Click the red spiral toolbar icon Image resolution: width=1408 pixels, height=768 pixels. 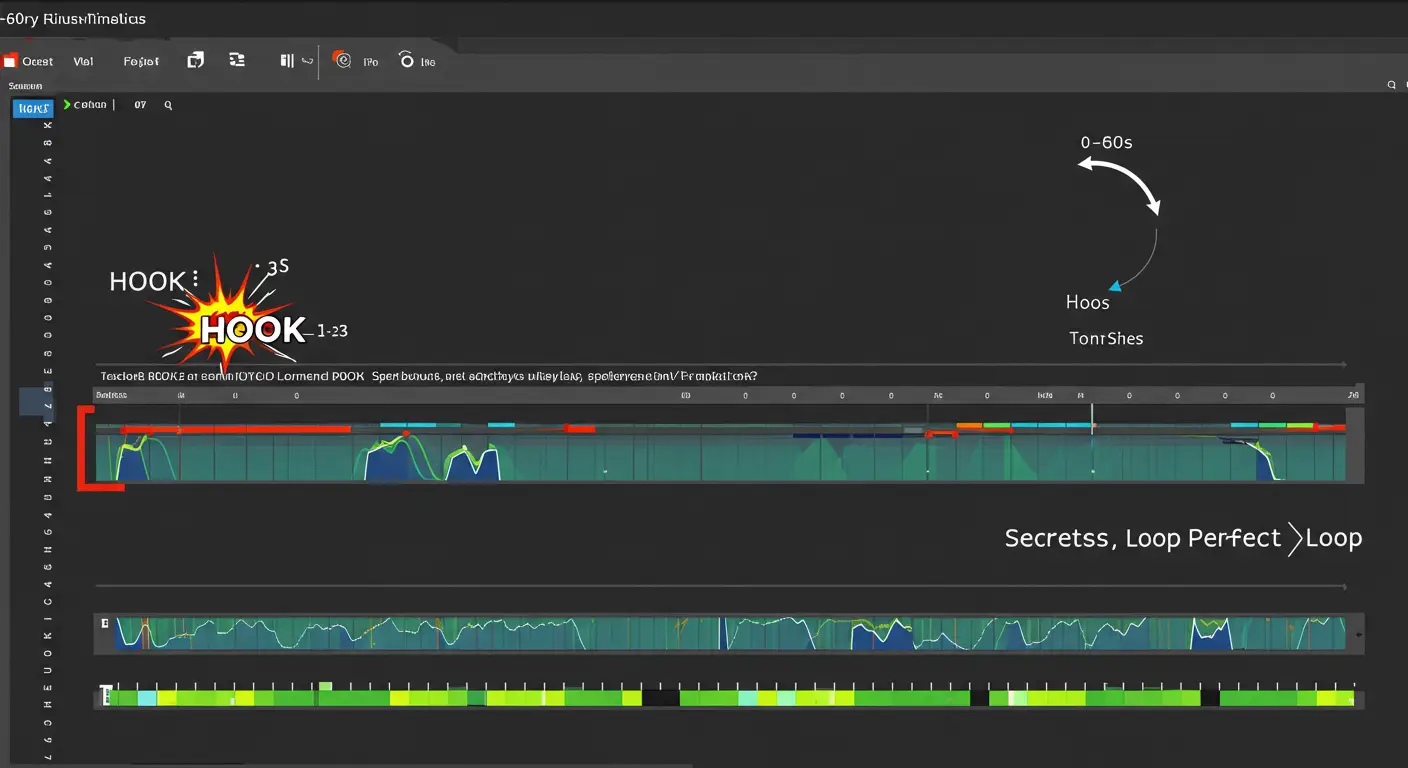point(341,60)
